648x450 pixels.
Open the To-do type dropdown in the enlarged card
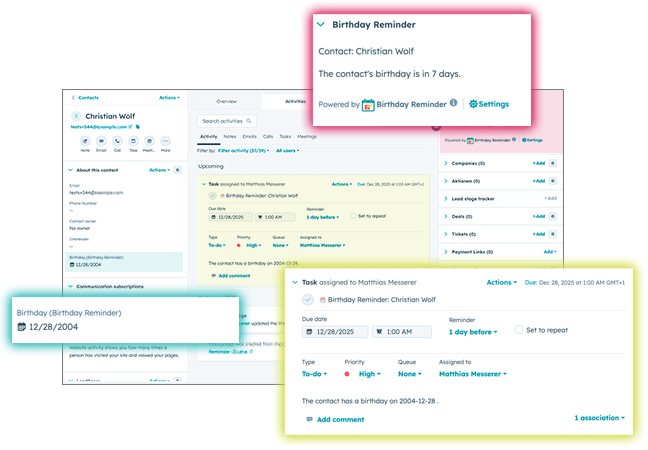tap(314, 374)
